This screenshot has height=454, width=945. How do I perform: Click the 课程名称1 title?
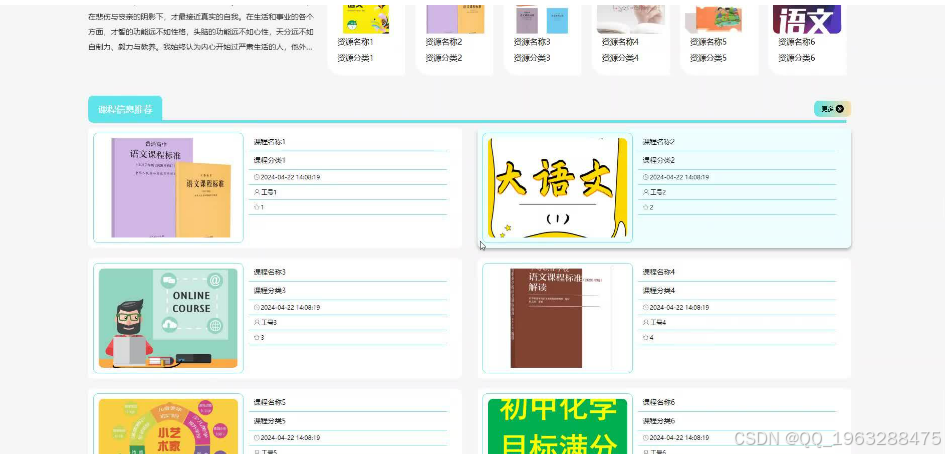click(269, 142)
